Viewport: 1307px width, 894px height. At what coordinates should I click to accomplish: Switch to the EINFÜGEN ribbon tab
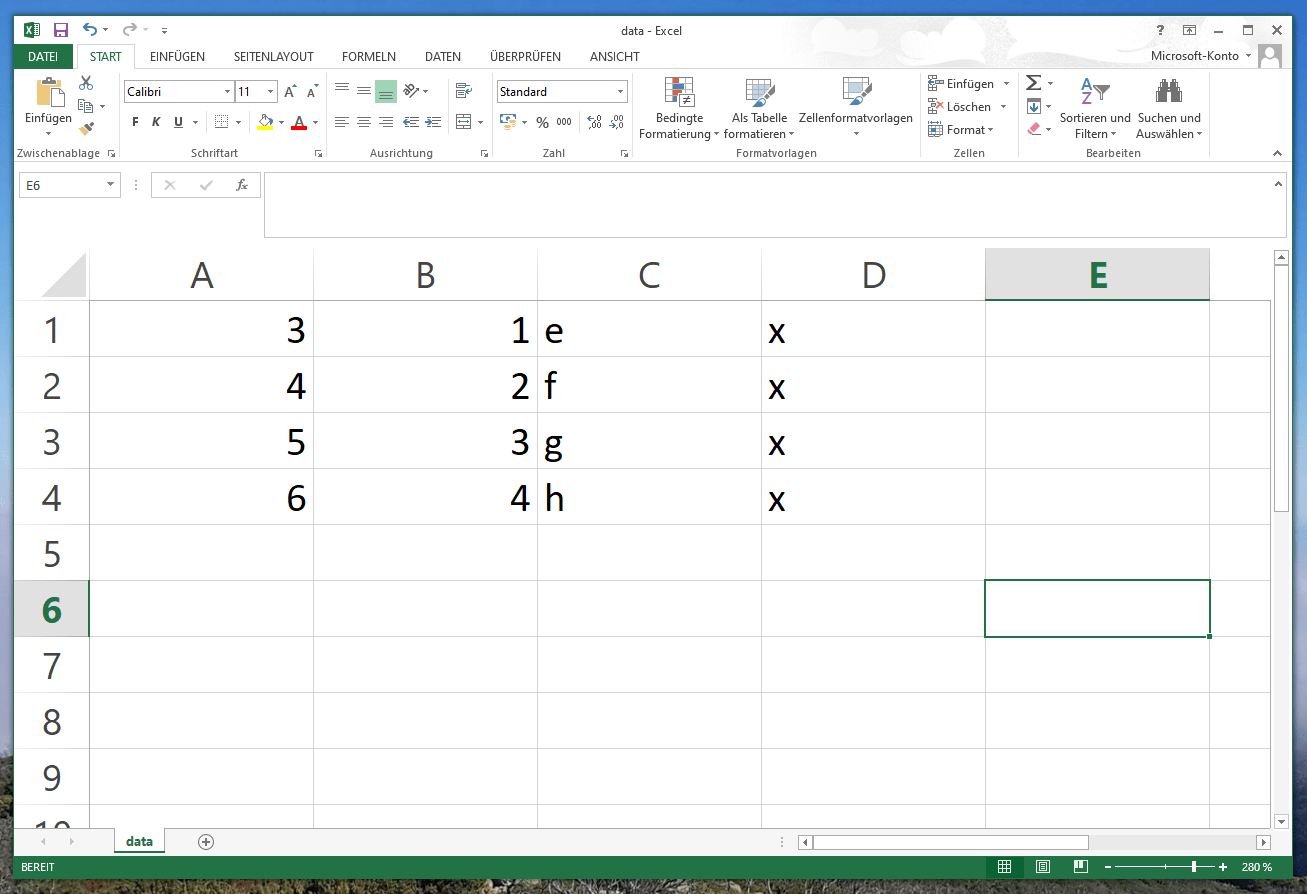pyautogui.click(x=176, y=56)
